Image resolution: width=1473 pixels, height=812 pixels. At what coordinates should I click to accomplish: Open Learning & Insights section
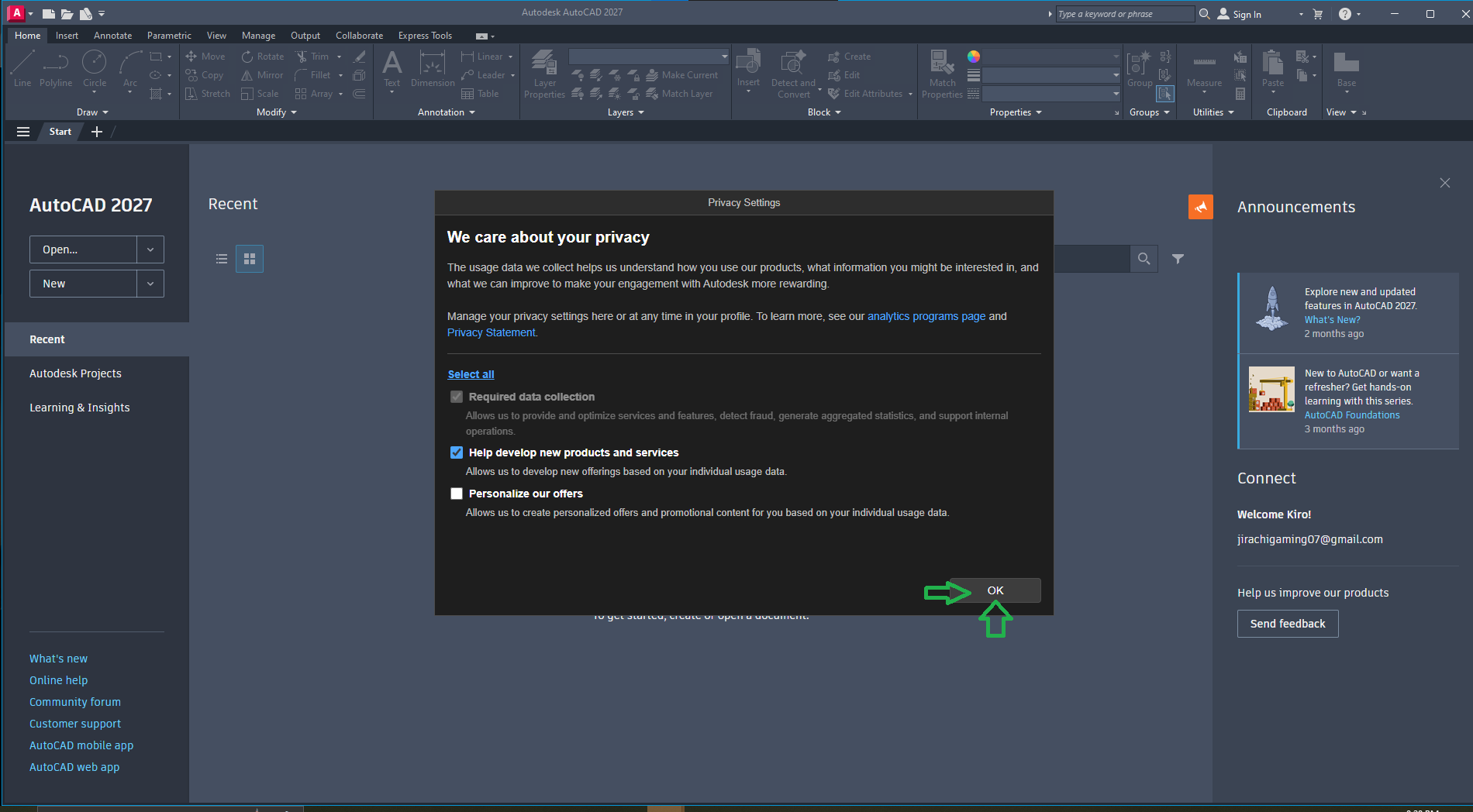point(80,408)
